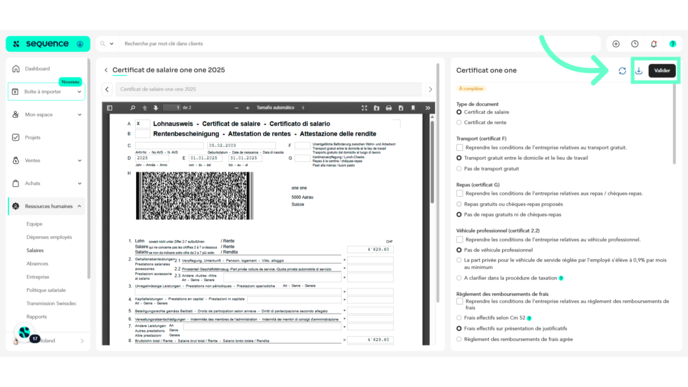This screenshot has height=387, width=688.
Task: Select Repas gratuits ou chèques-repas proposés
Action: (x=459, y=204)
